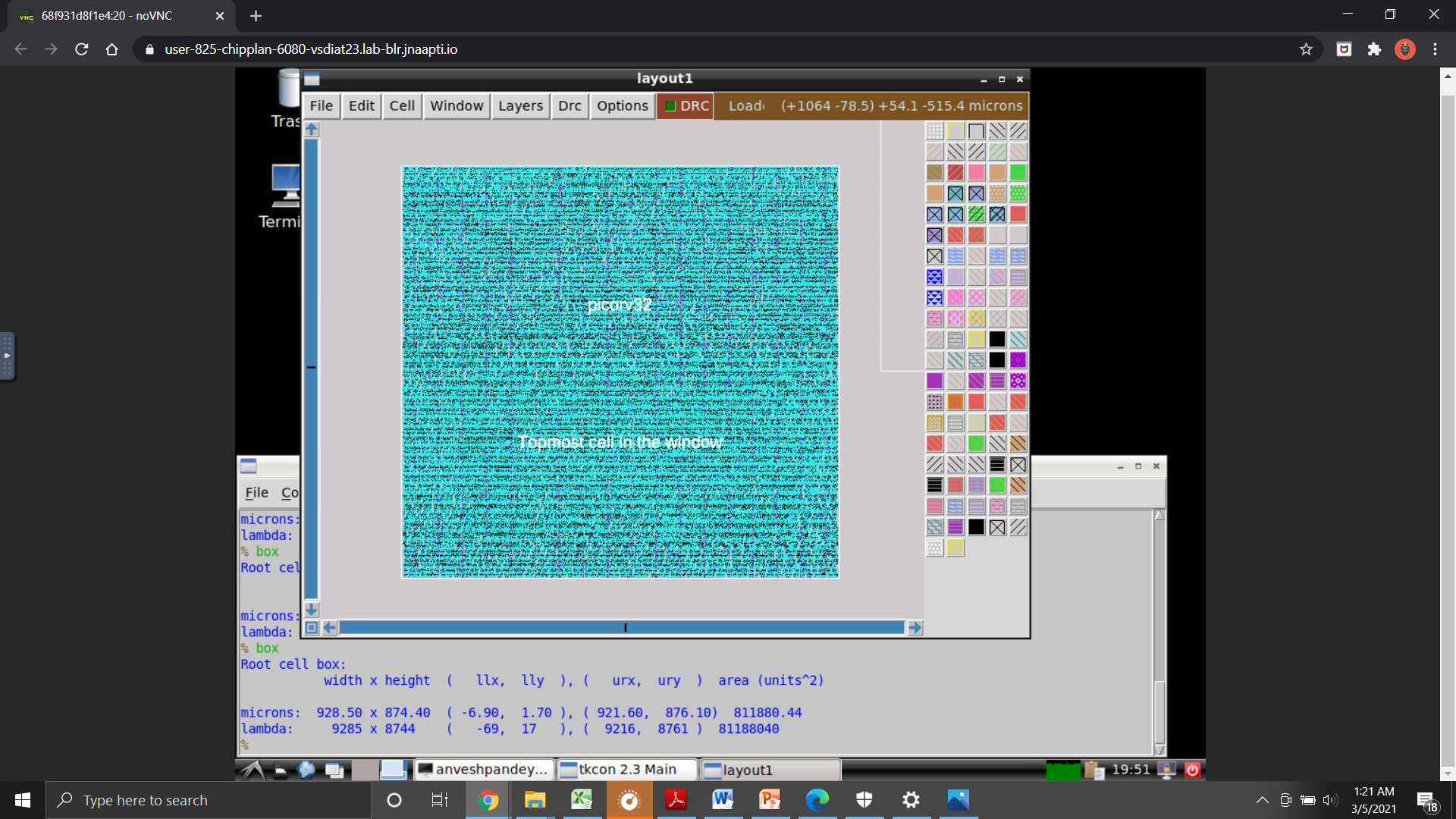Bookmark this page with the star icon
Viewport: 1456px width, 819px height.
pyautogui.click(x=1306, y=49)
